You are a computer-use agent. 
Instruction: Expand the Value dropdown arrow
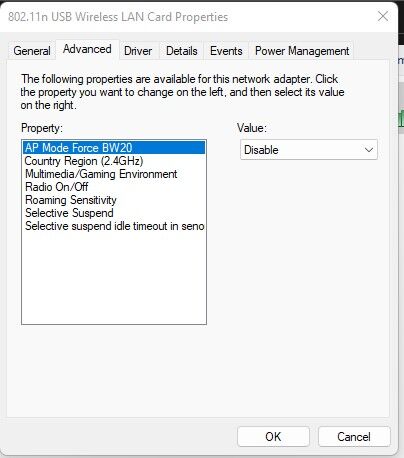click(x=369, y=150)
